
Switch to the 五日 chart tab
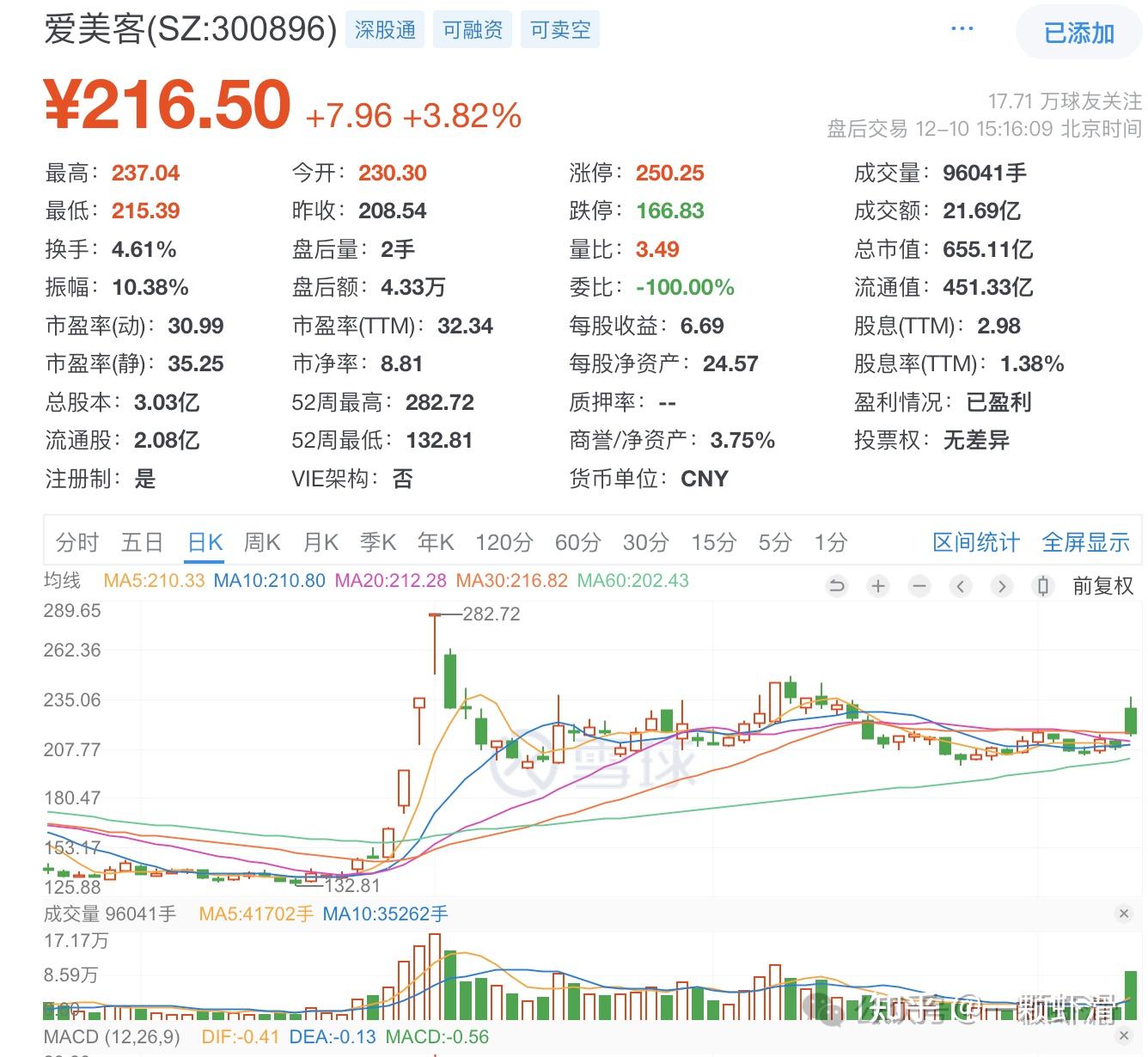(142, 542)
